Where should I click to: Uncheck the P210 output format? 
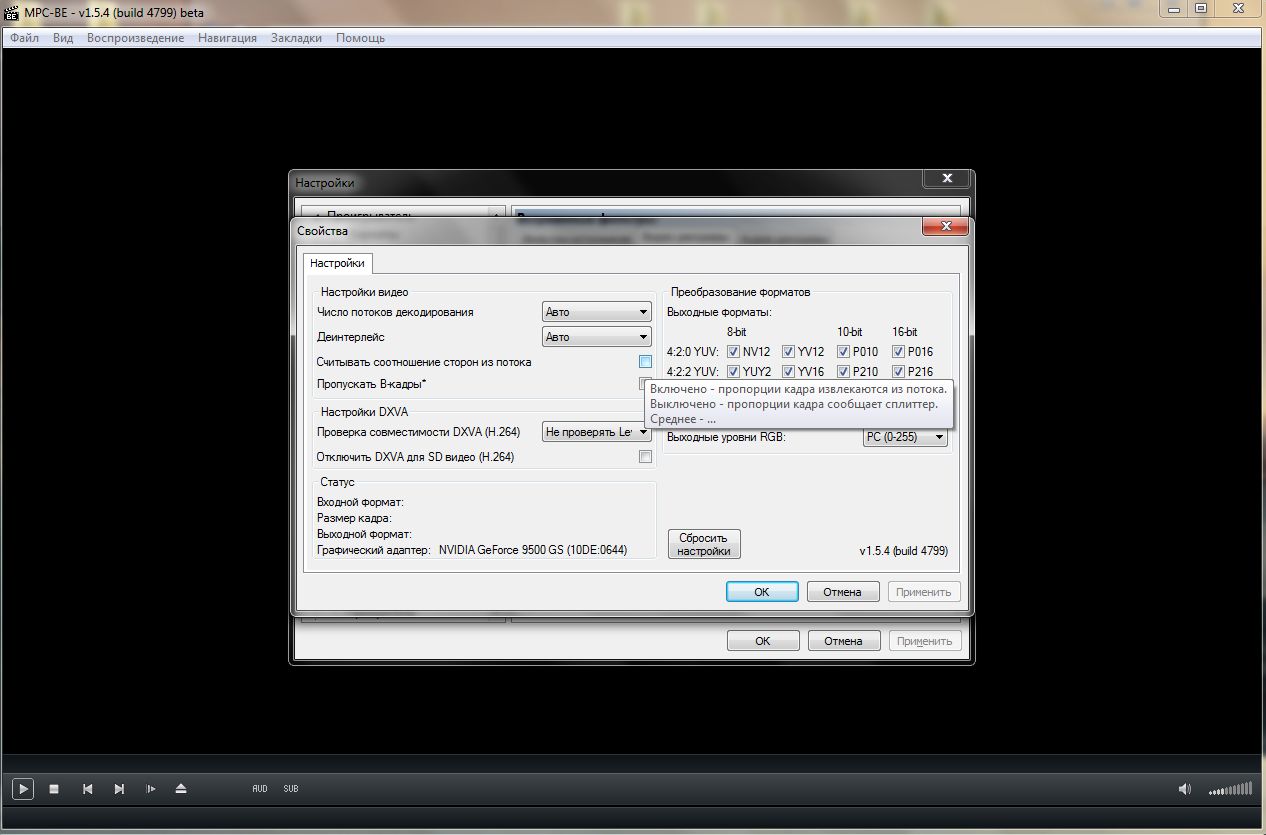(843, 372)
